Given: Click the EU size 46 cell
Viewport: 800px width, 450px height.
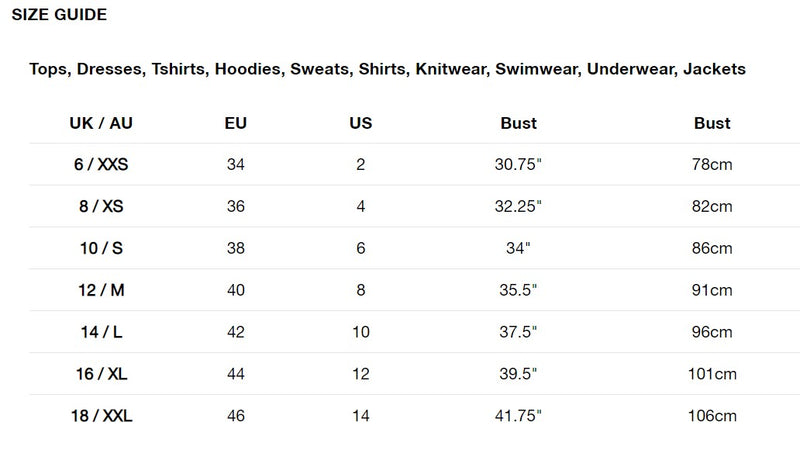Looking at the screenshot, I should click(236, 416).
